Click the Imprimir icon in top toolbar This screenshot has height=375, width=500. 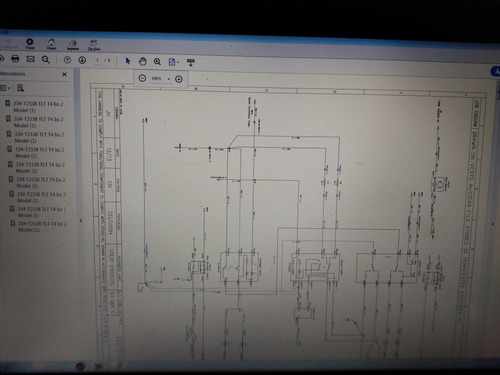coord(73,45)
